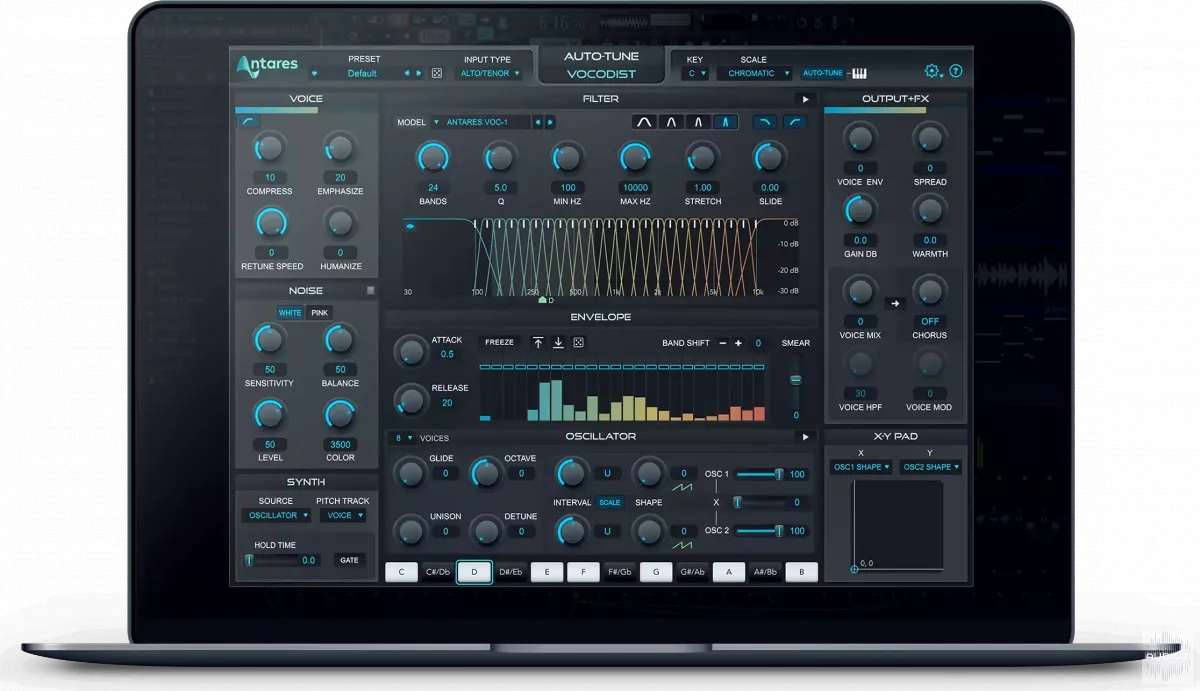
Task: Click the B note key
Action: point(801,572)
